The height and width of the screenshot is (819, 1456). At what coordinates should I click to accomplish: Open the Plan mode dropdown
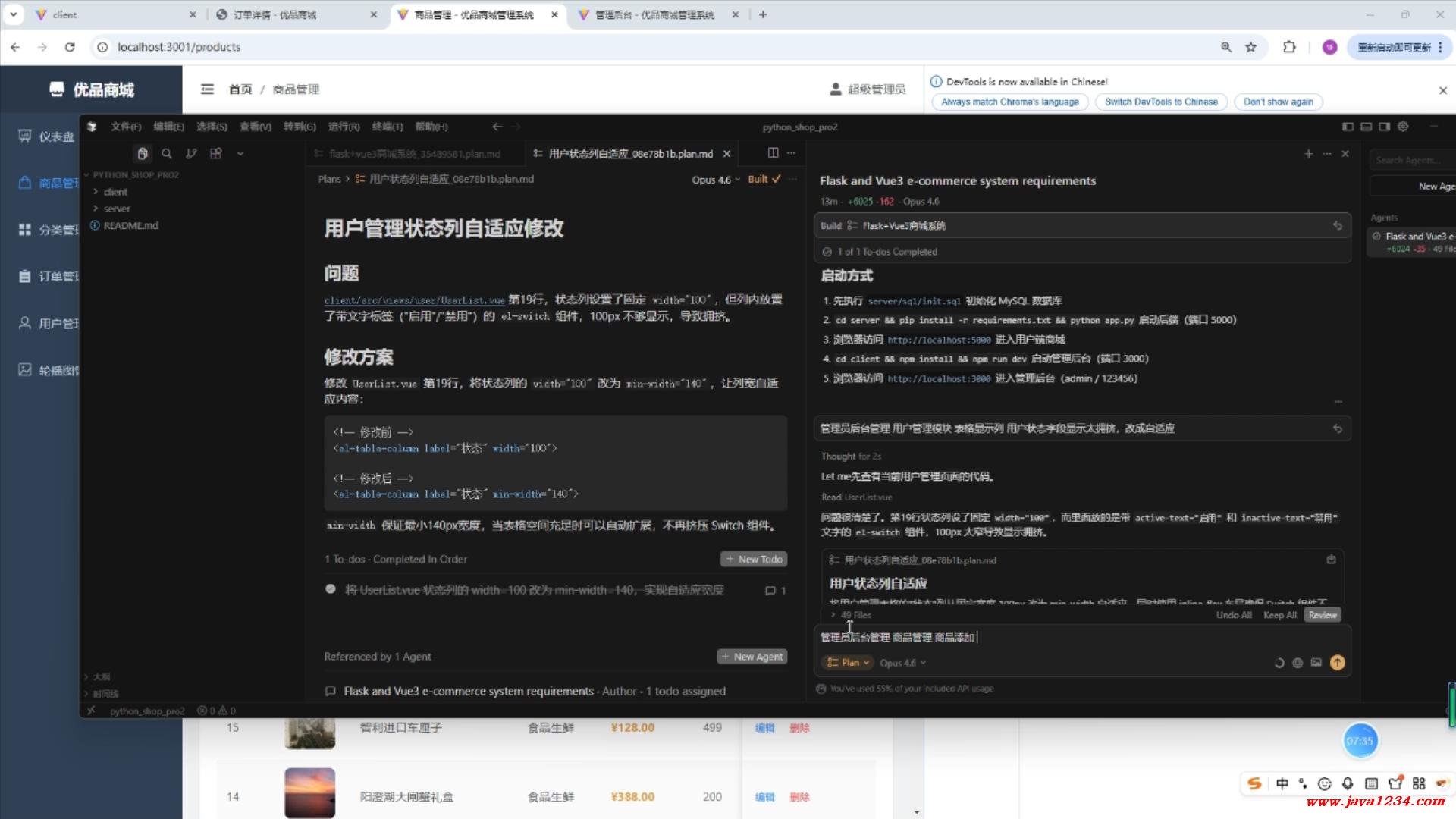849,663
